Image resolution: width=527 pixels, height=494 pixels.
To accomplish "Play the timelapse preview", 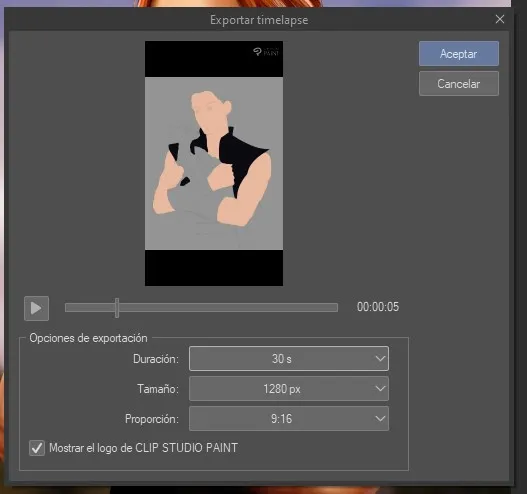I will pyautogui.click(x=36, y=308).
